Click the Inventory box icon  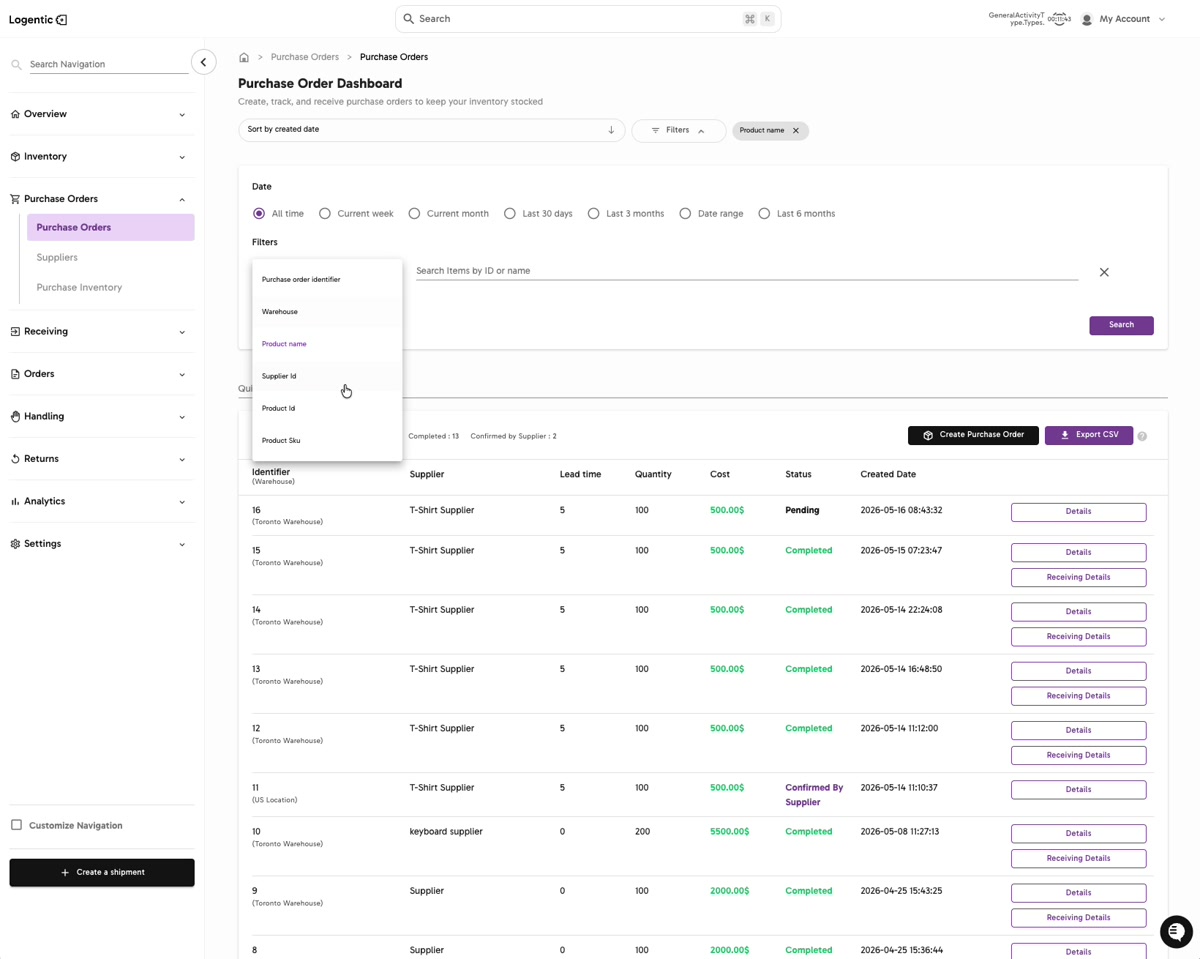click(x=15, y=157)
